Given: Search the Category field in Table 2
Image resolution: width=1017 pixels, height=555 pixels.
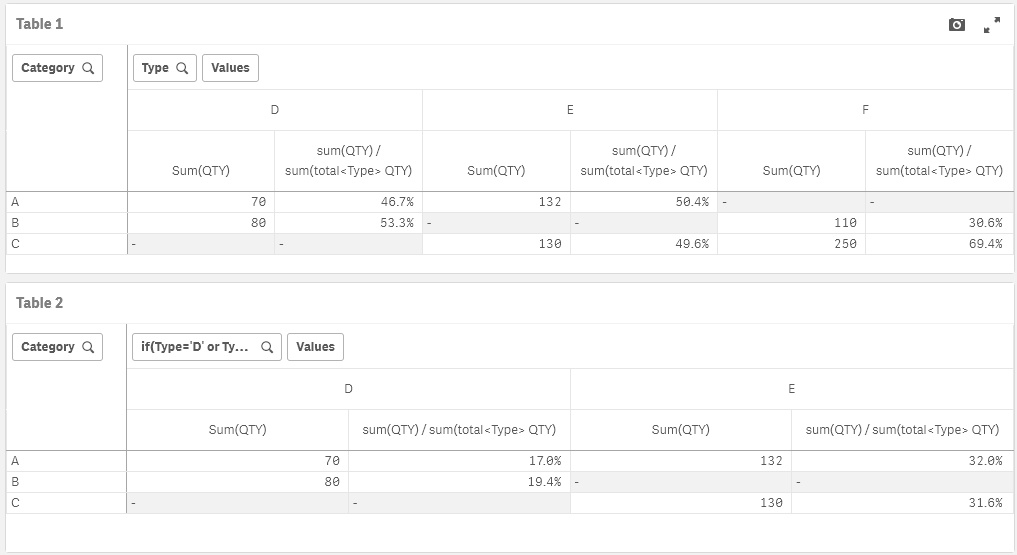Looking at the screenshot, I should [x=88, y=347].
